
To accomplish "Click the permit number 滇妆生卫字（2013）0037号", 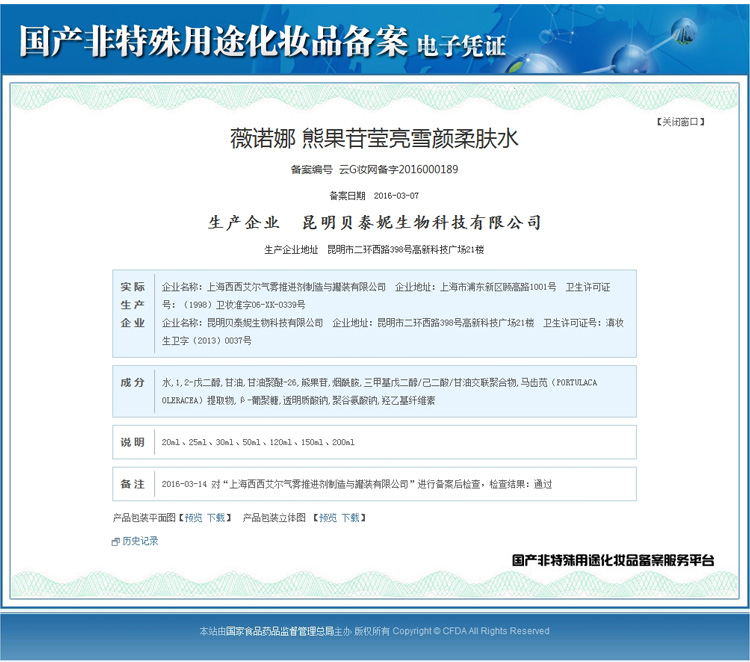I will pyautogui.click(x=392, y=331).
